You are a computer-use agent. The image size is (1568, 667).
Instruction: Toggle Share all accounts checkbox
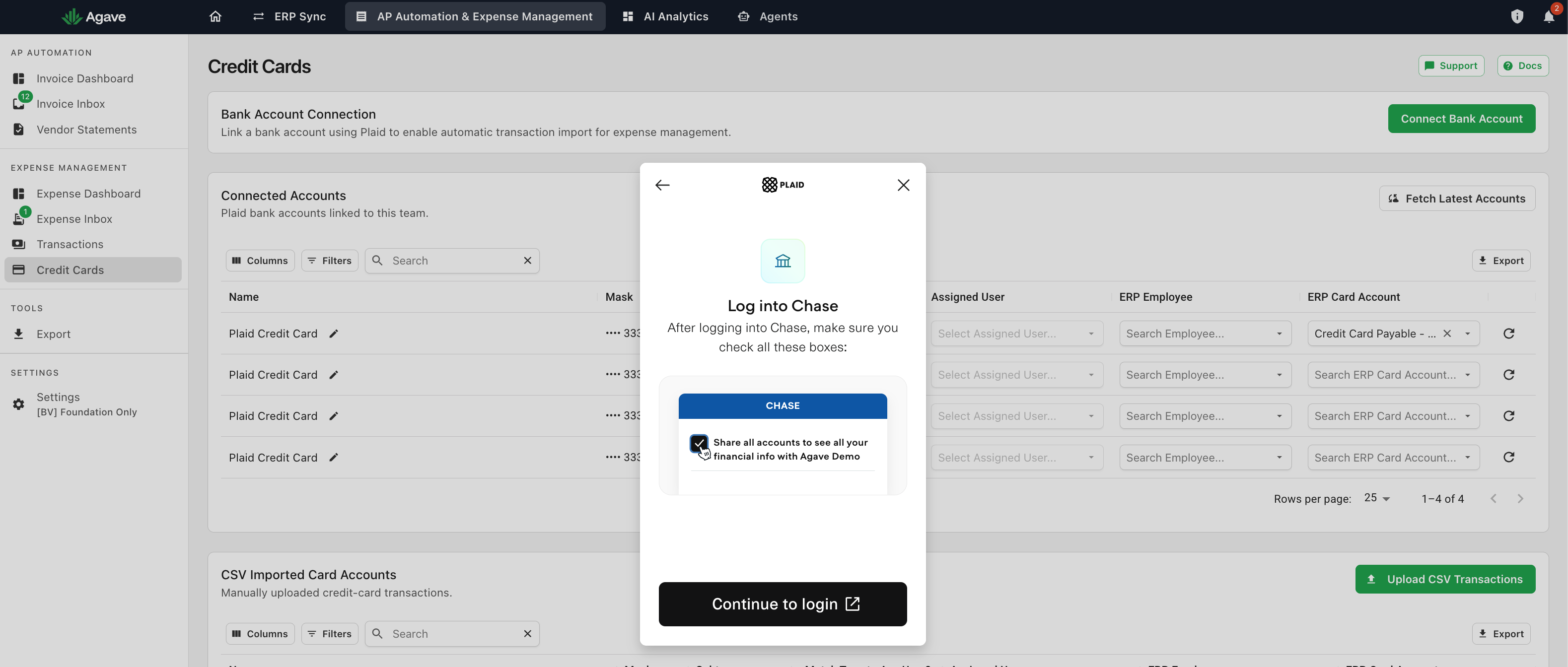click(699, 443)
